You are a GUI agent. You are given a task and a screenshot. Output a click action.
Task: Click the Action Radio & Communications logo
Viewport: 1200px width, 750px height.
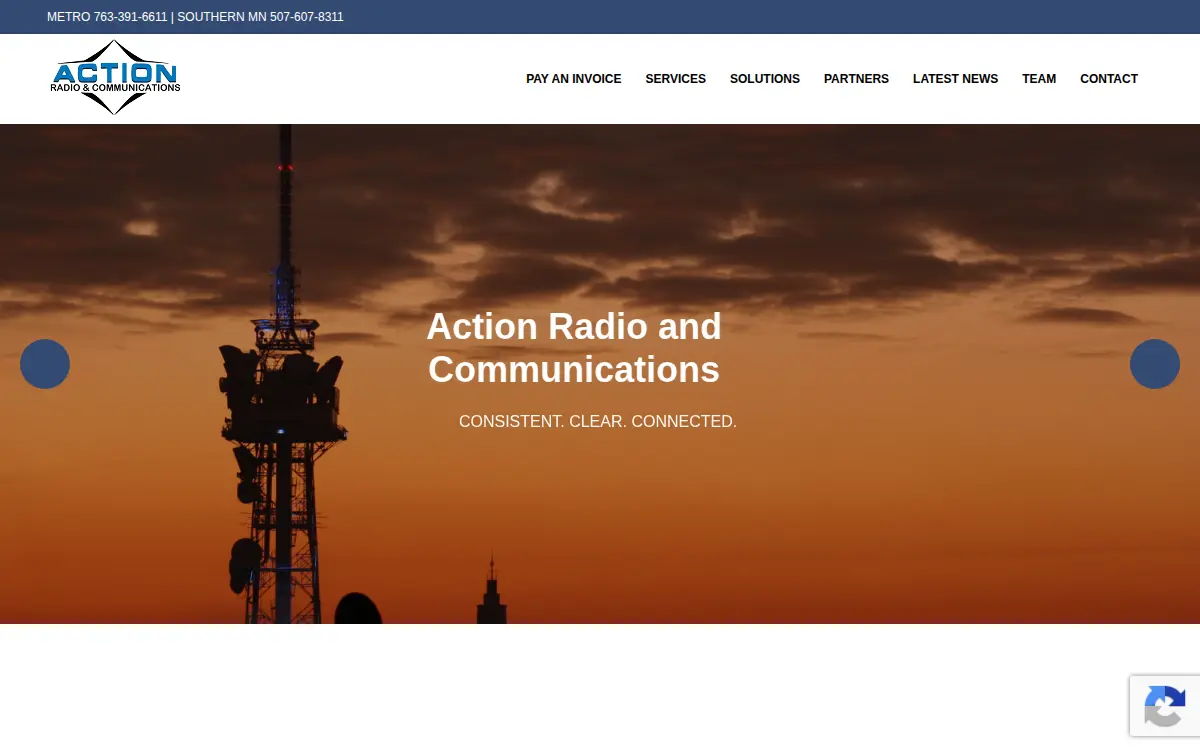click(x=115, y=78)
